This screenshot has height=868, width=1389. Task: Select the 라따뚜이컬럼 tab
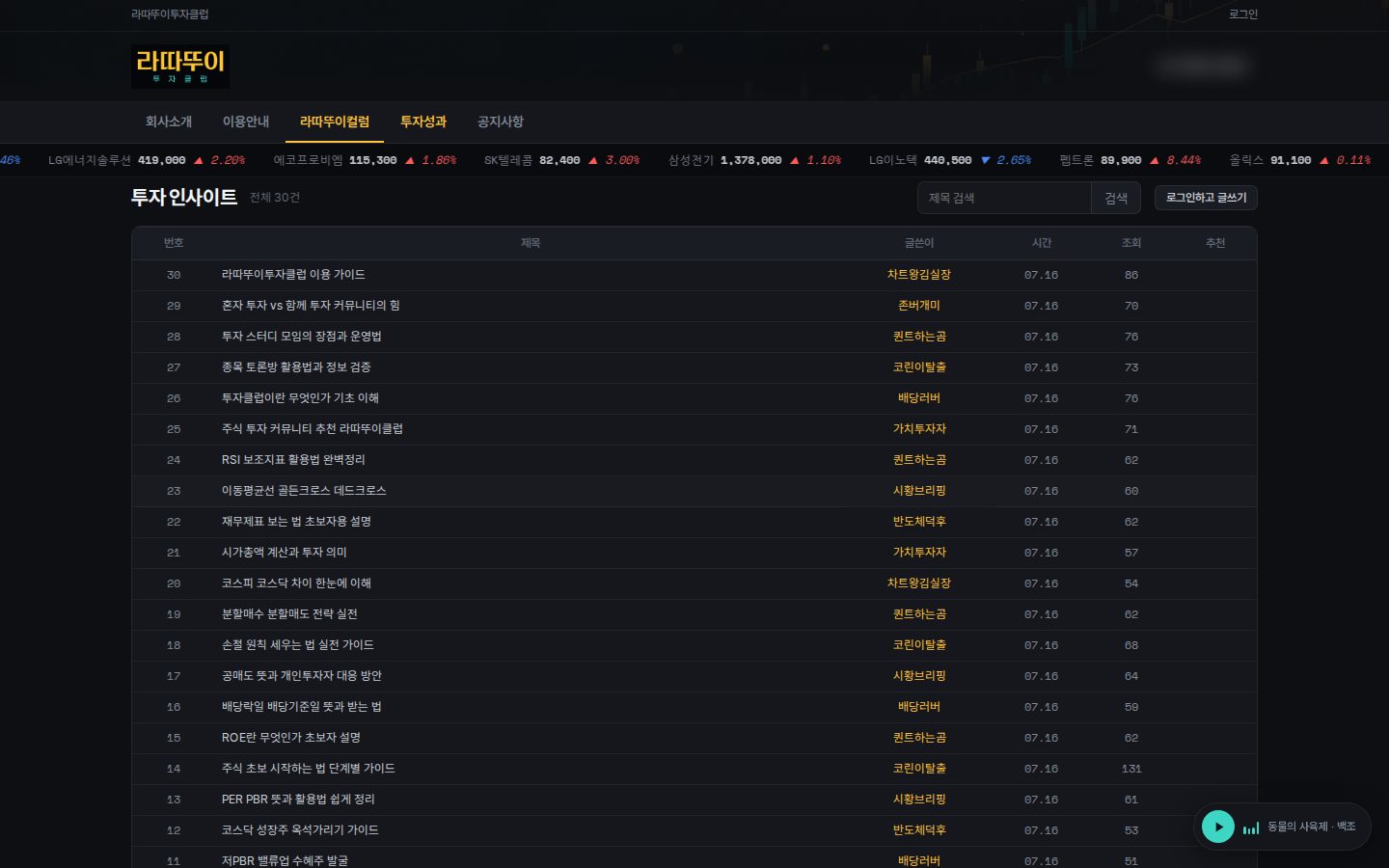(x=335, y=122)
